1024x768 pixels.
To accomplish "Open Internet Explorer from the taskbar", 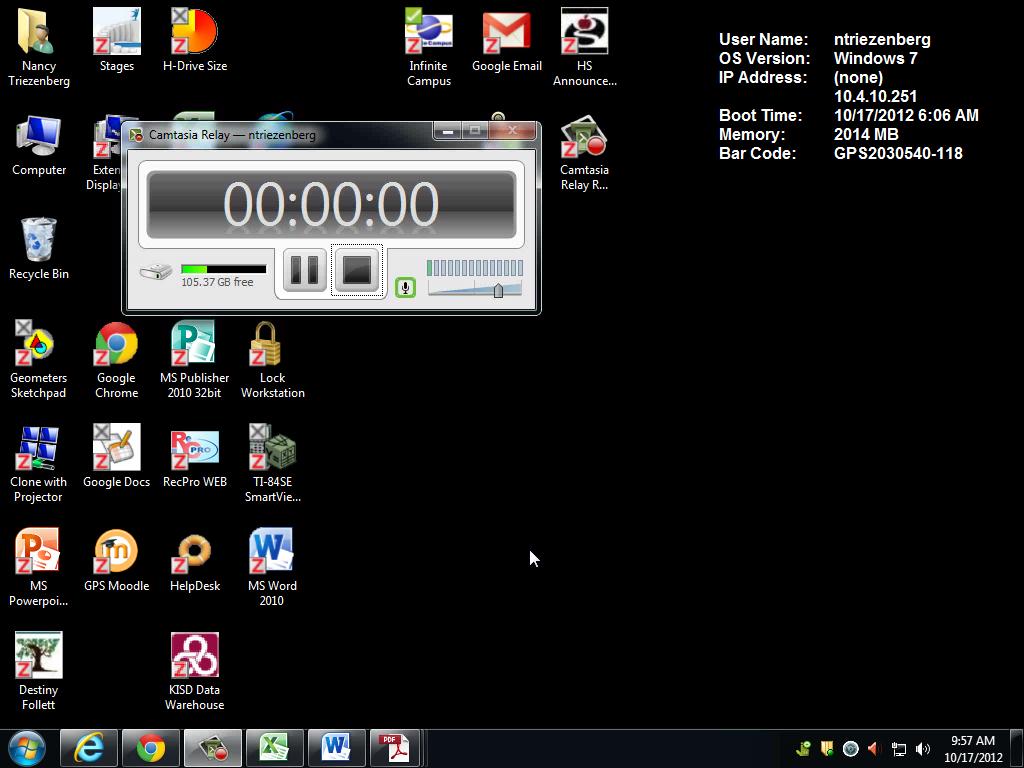I will [x=89, y=748].
